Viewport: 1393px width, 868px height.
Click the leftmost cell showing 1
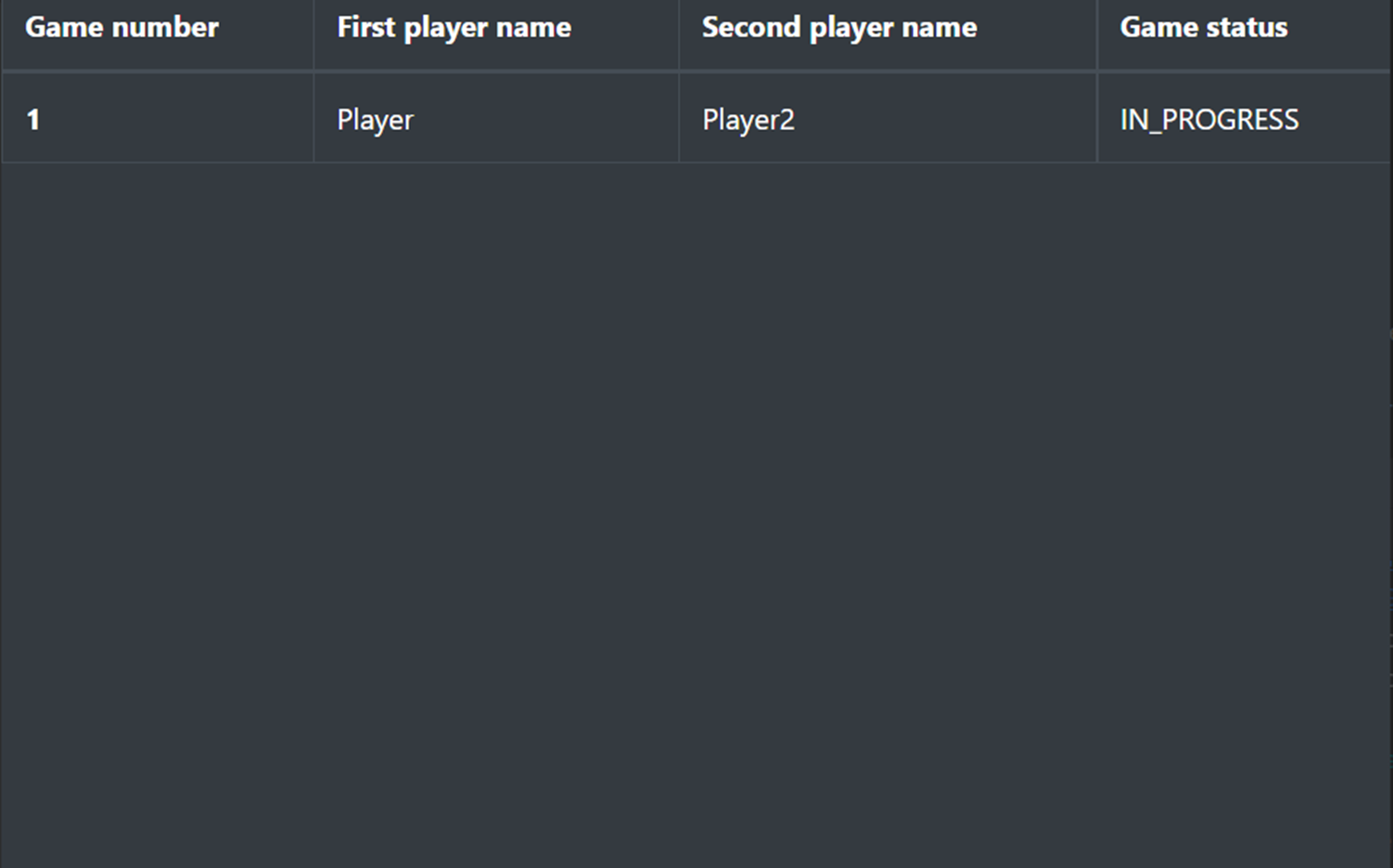[33, 119]
